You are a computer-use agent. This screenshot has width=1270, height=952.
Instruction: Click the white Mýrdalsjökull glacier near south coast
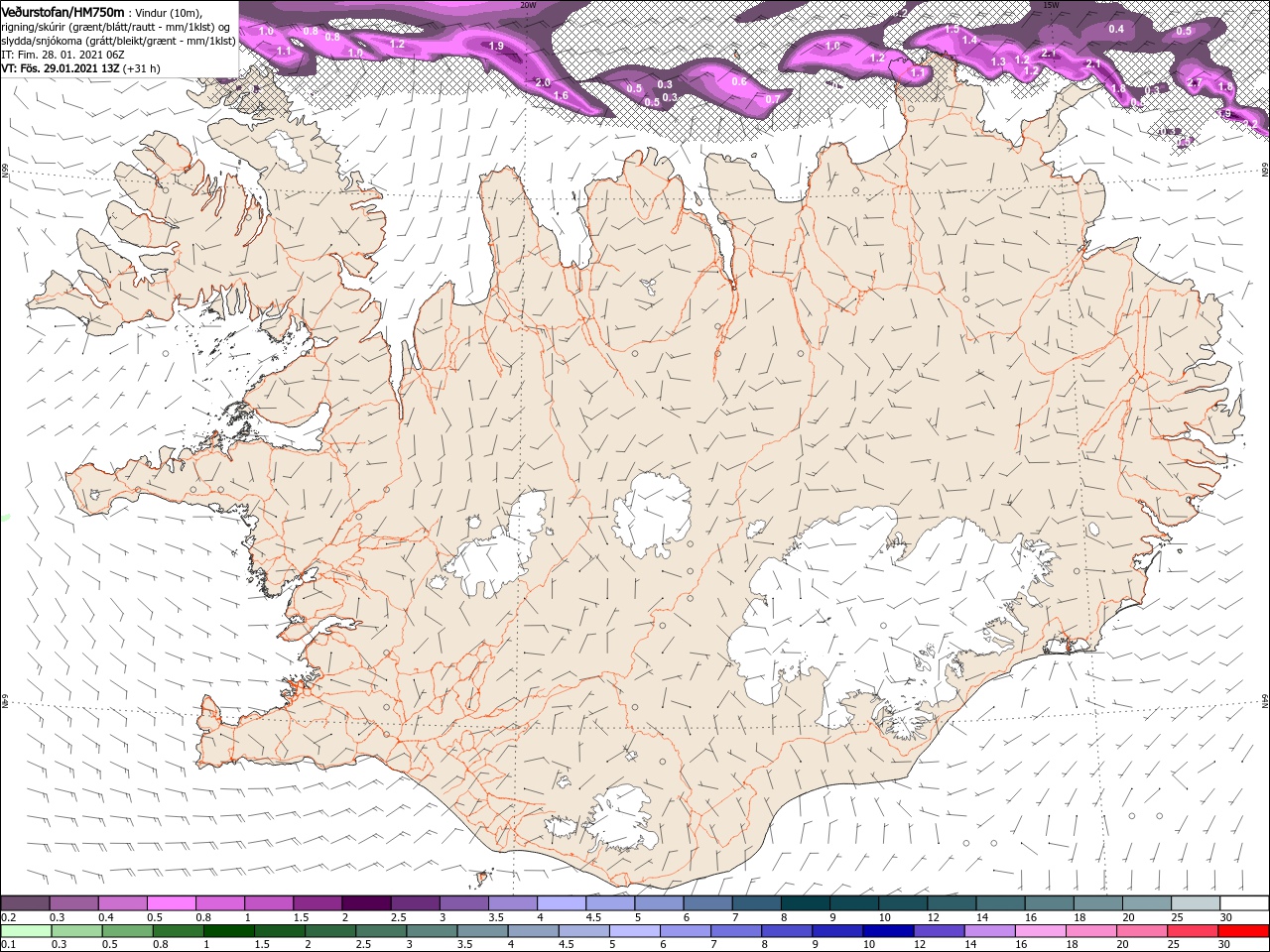click(623, 818)
